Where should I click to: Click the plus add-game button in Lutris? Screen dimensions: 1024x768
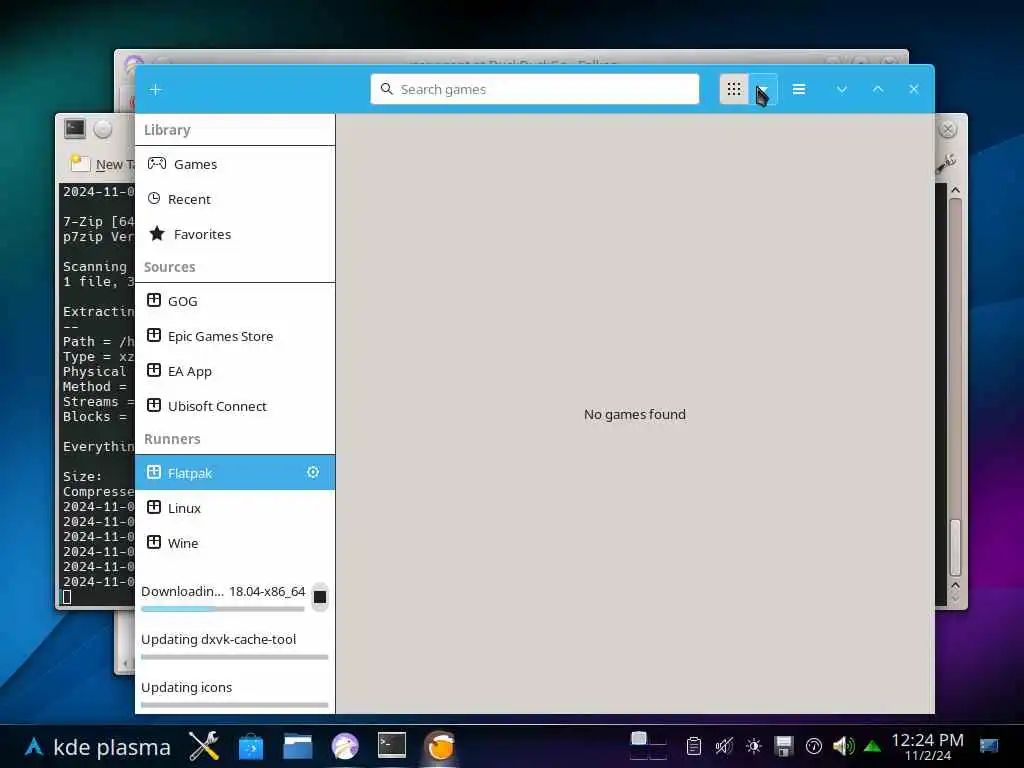point(155,89)
